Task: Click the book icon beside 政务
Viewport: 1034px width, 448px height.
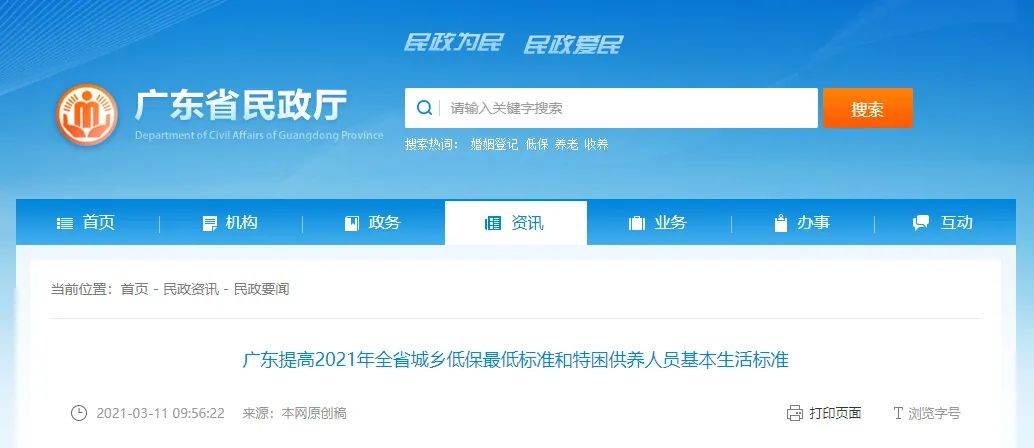Action: (x=352, y=224)
